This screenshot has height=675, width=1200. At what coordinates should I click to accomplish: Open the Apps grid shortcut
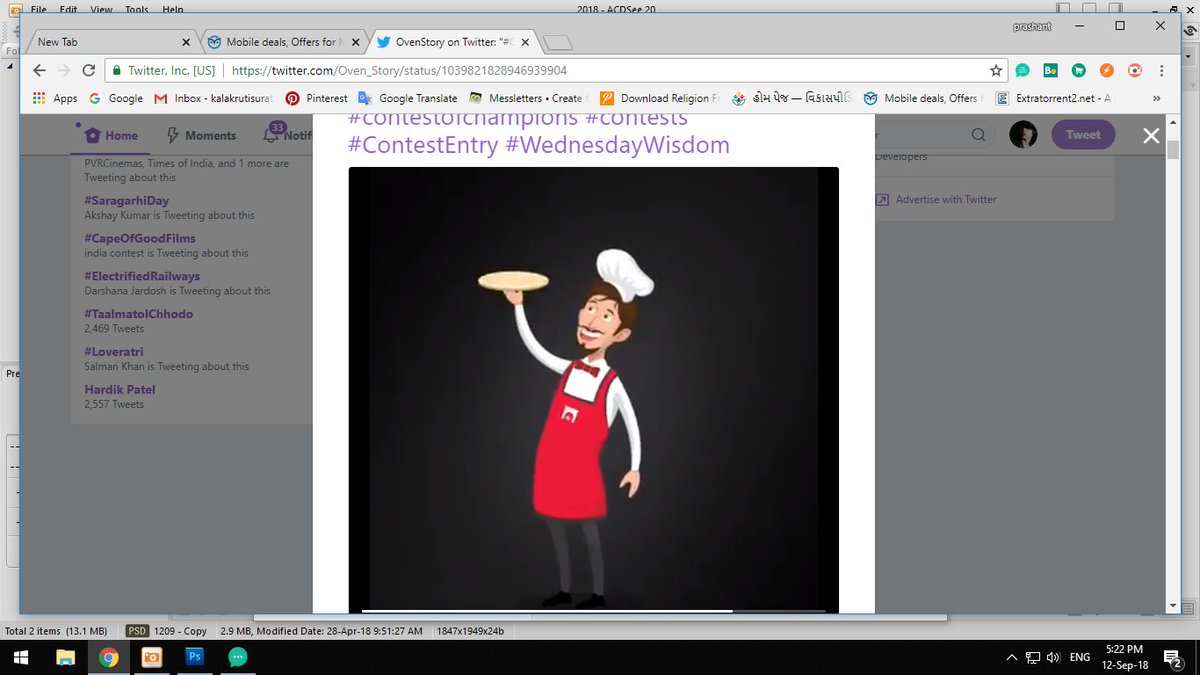coord(55,98)
